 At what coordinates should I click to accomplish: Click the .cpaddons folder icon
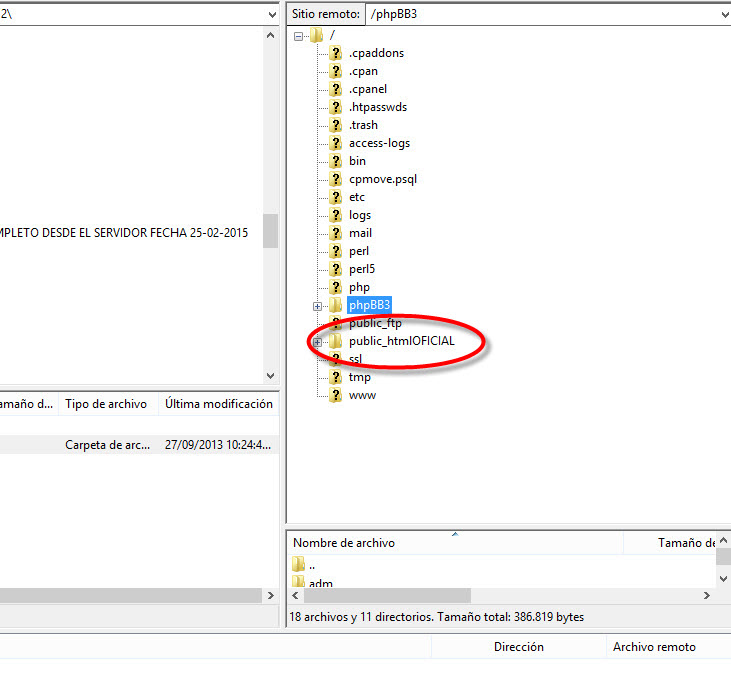tap(336, 53)
